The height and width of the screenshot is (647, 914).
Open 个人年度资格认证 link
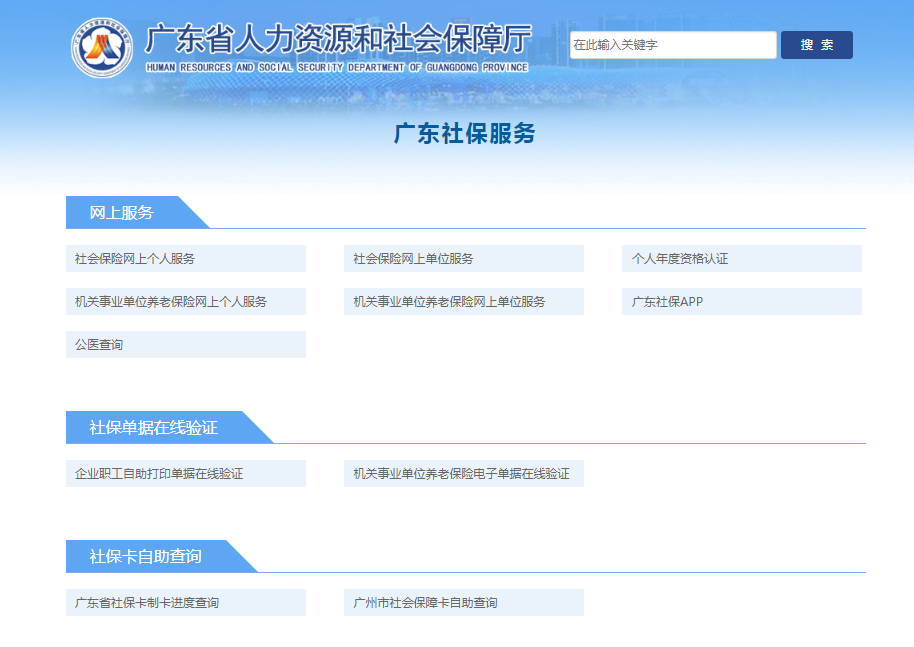[742, 258]
